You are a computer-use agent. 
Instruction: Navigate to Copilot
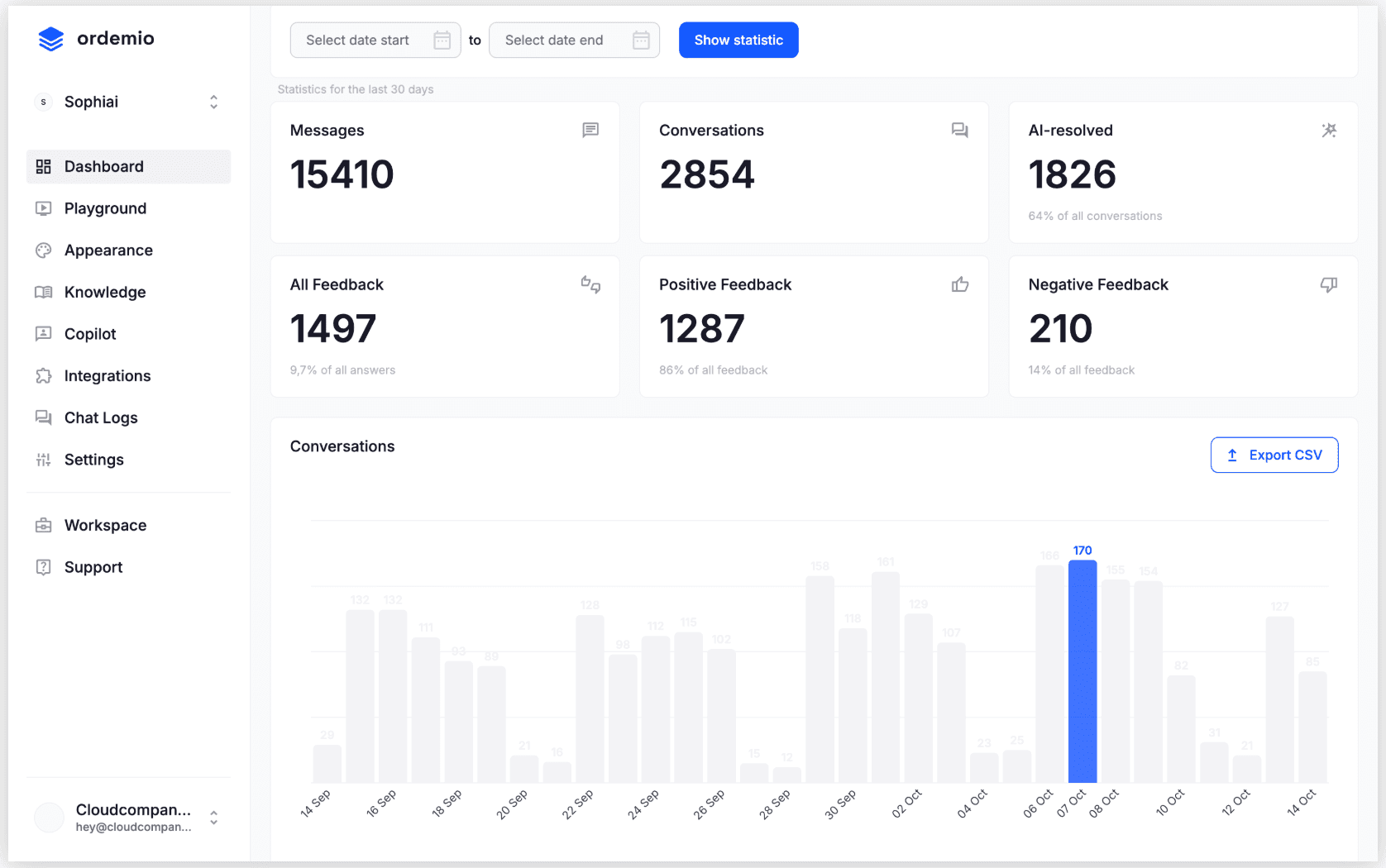(129, 334)
